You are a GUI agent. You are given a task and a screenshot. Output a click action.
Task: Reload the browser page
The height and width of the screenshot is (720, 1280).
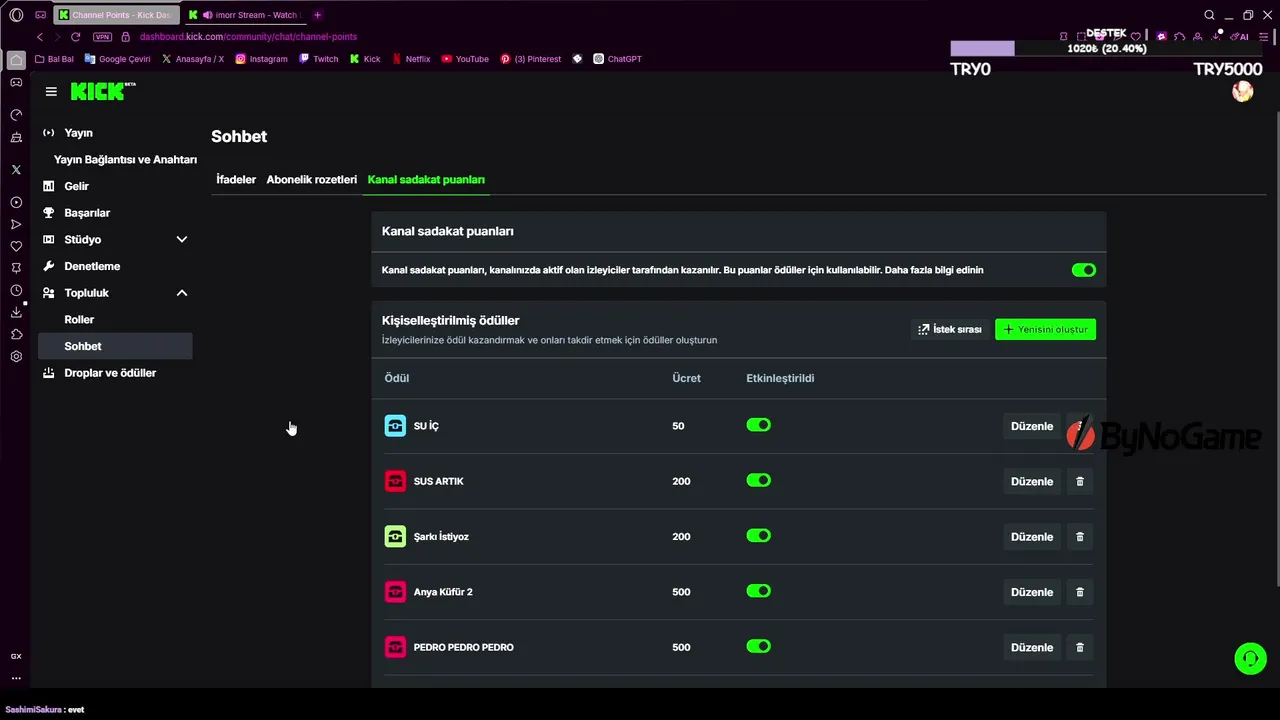click(75, 37)
